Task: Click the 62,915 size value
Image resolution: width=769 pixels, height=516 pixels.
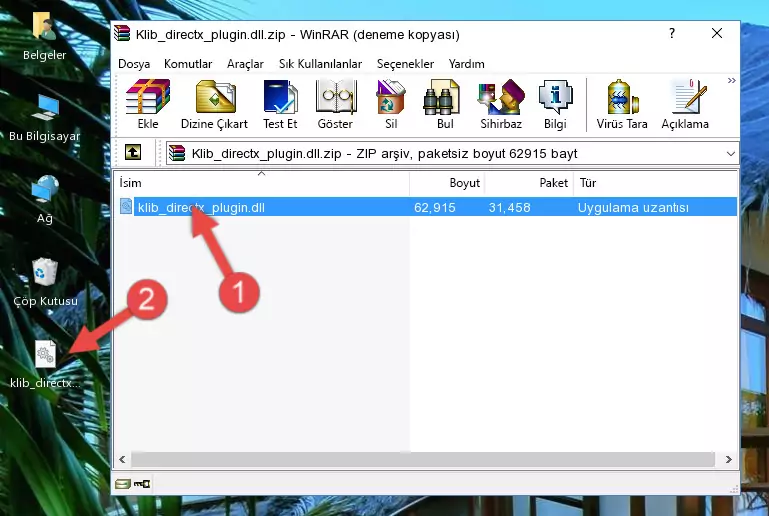Action: point(435,207)
